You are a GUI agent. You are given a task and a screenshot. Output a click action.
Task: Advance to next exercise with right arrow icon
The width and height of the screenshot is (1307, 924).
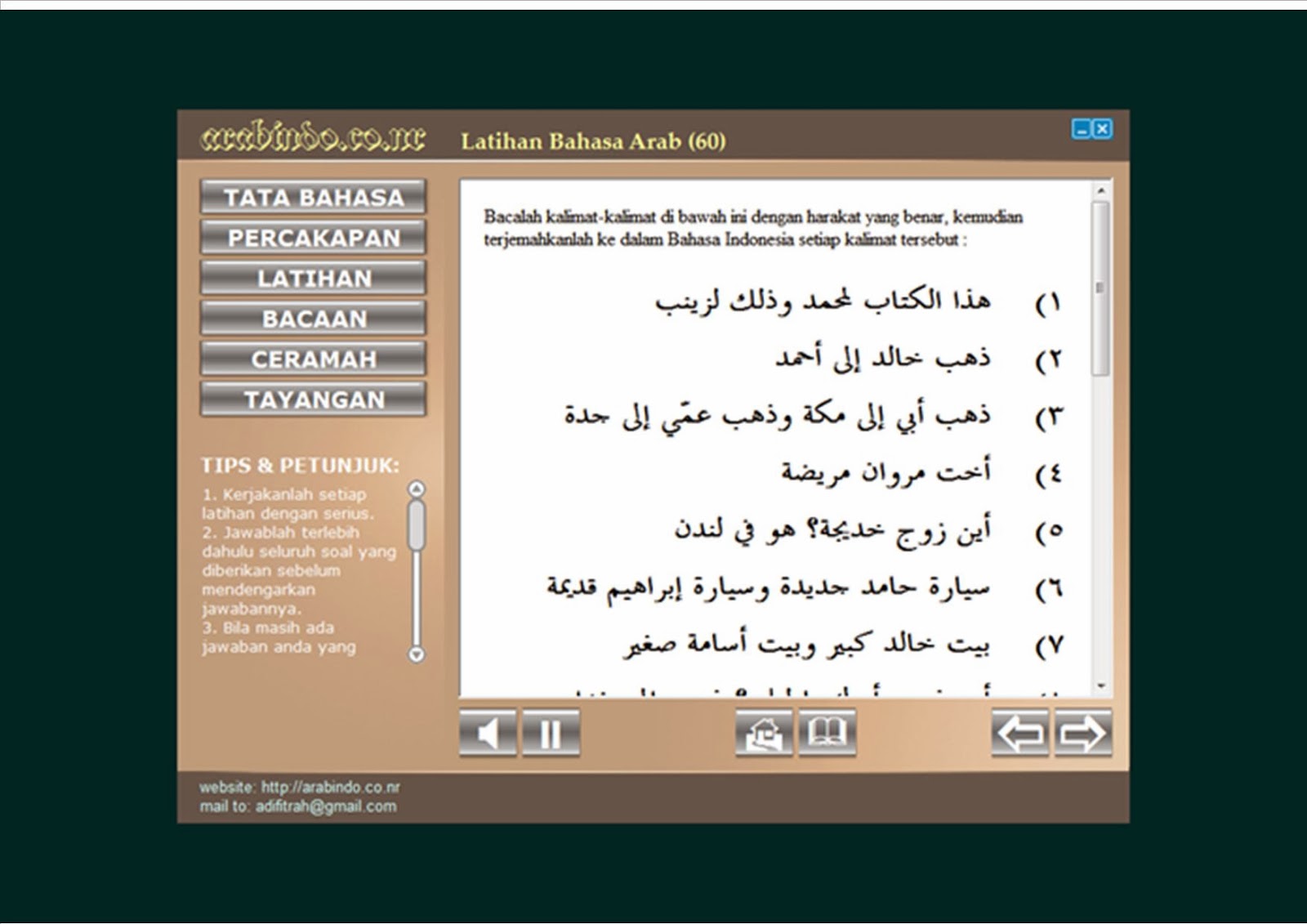1083,733
